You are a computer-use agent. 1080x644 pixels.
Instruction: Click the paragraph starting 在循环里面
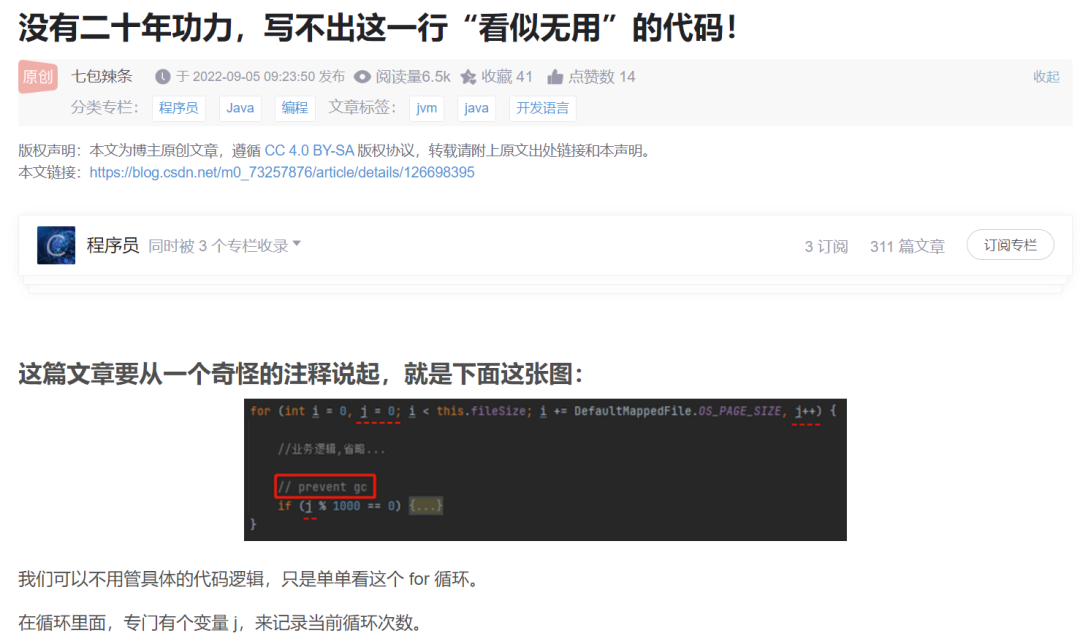coord(220,623)
